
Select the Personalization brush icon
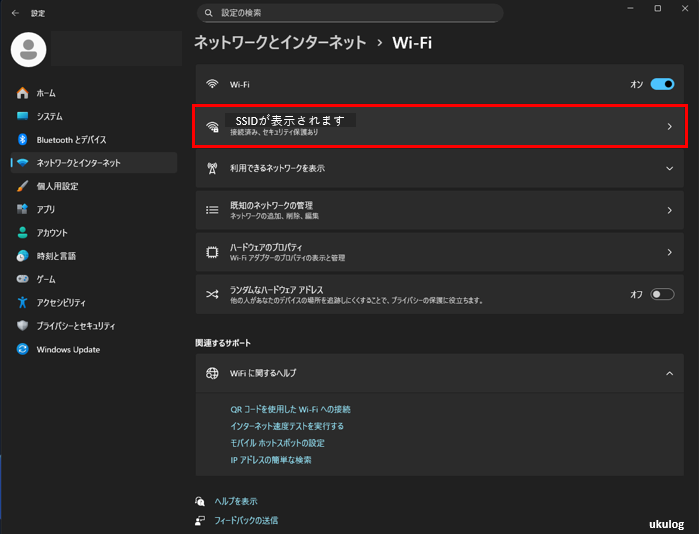[x=22, y=186]
